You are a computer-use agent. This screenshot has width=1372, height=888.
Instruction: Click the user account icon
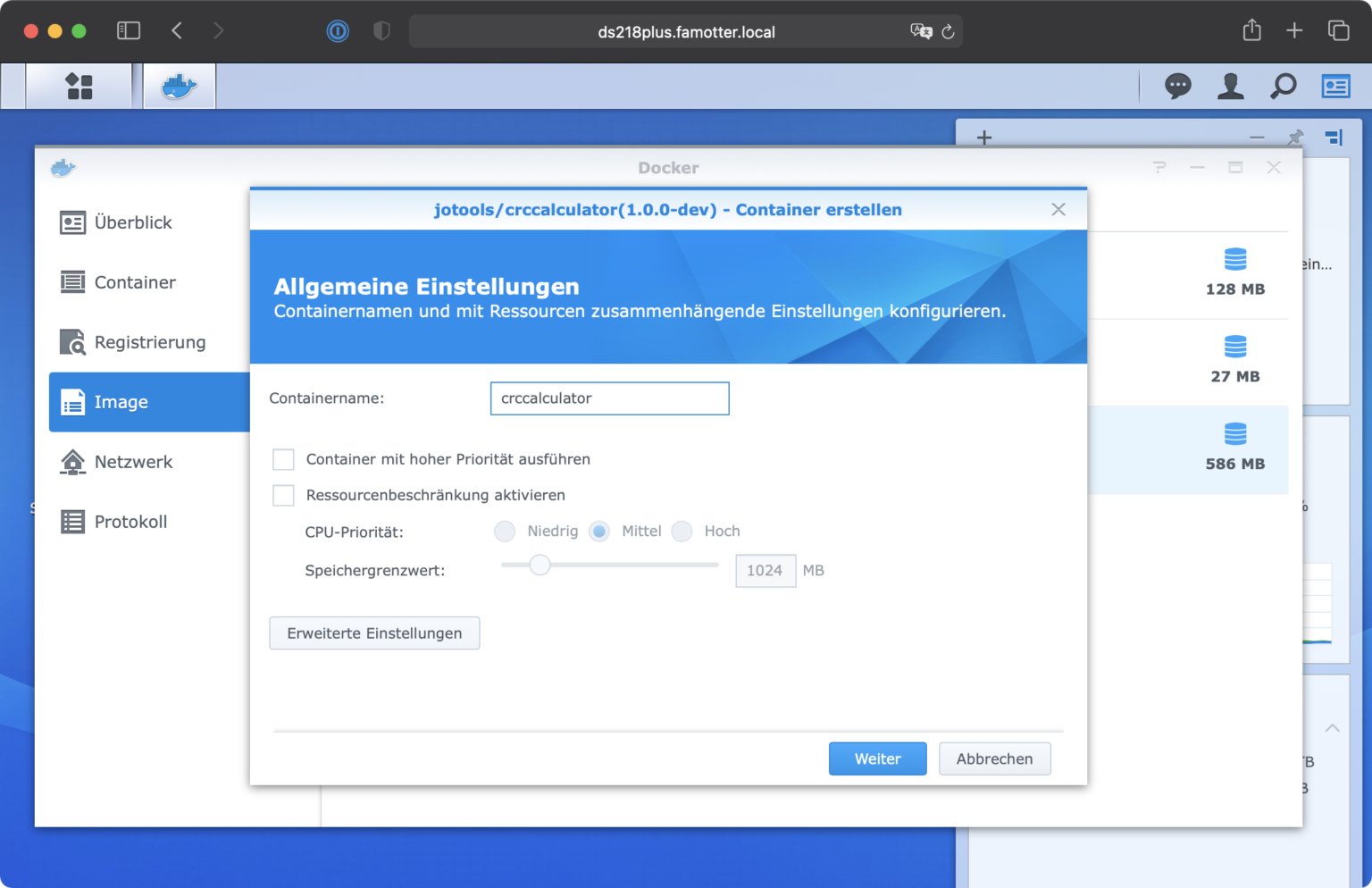tap(1230, 86)
